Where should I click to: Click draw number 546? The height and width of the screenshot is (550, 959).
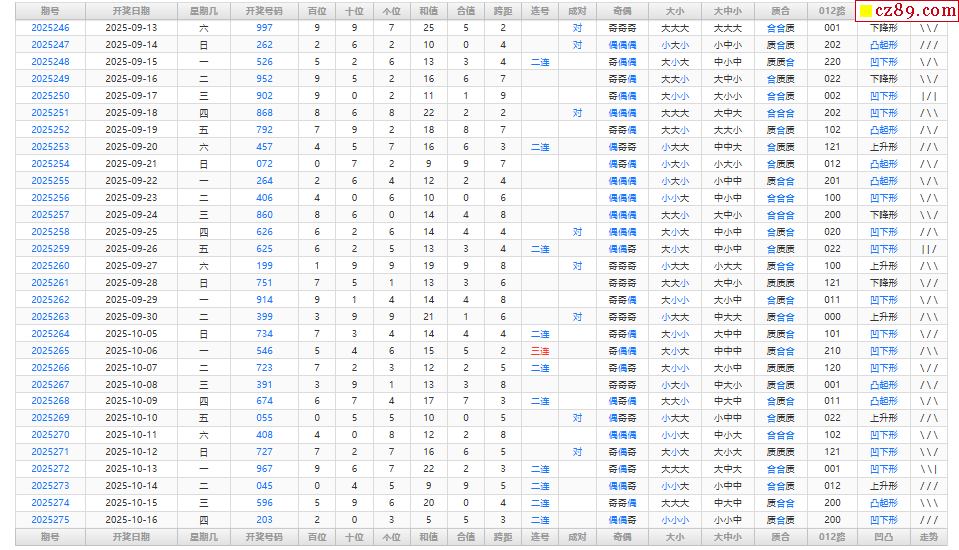click(x=264, y=351)
